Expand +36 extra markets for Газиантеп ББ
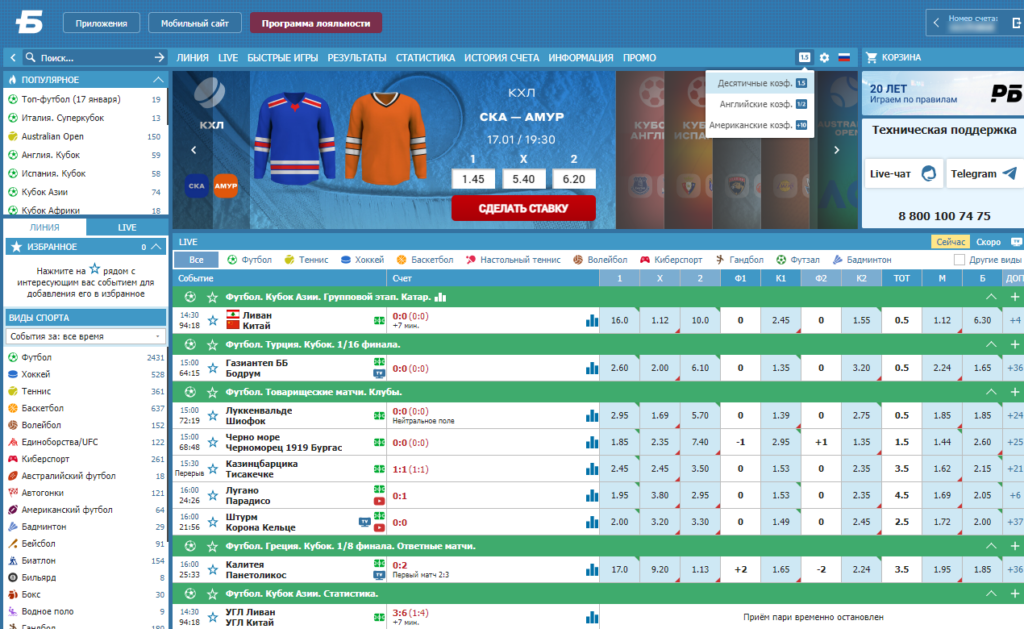Viewport: 1024px width, 629px height. click(1015, 368)
